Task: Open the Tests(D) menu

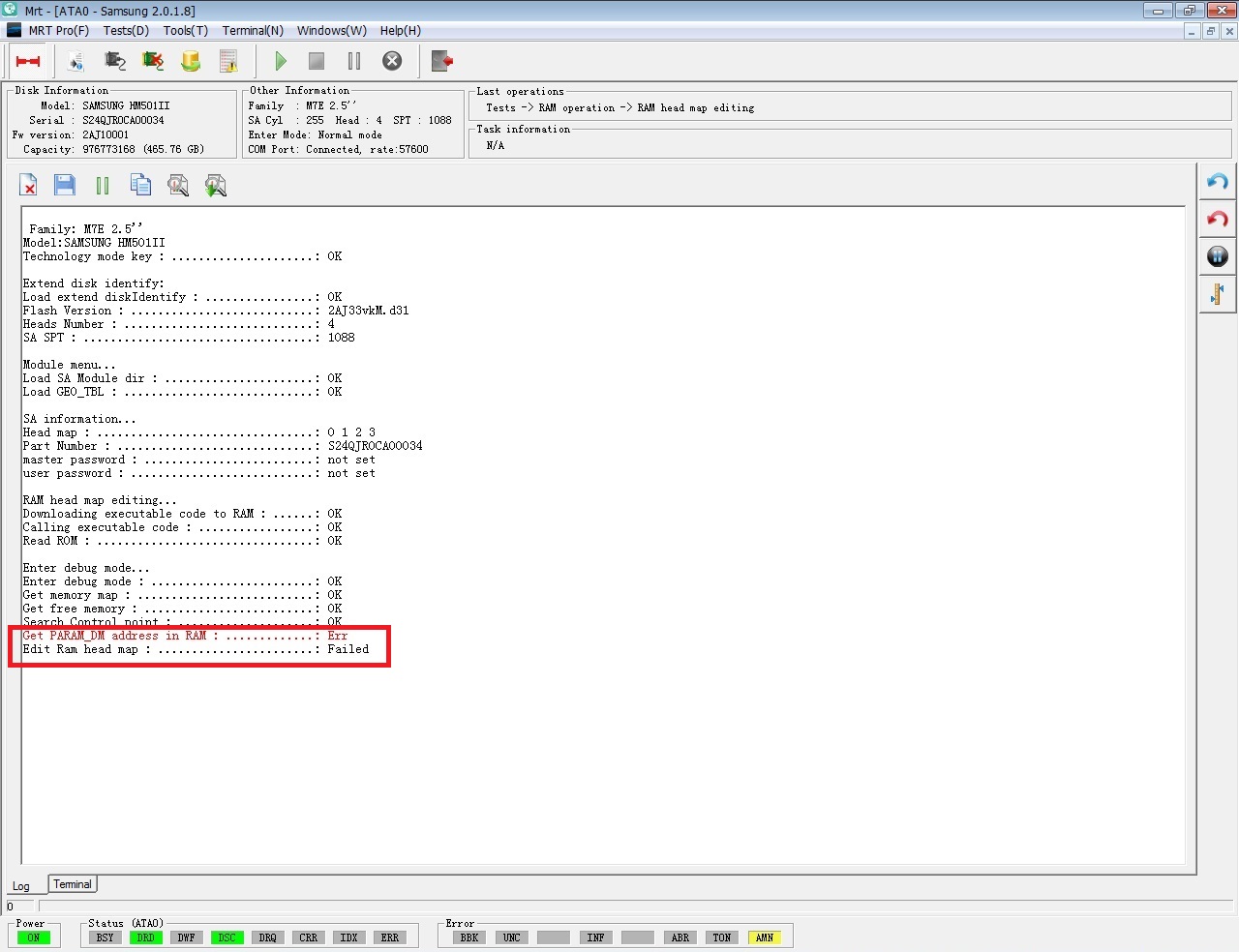Action: 126,30
